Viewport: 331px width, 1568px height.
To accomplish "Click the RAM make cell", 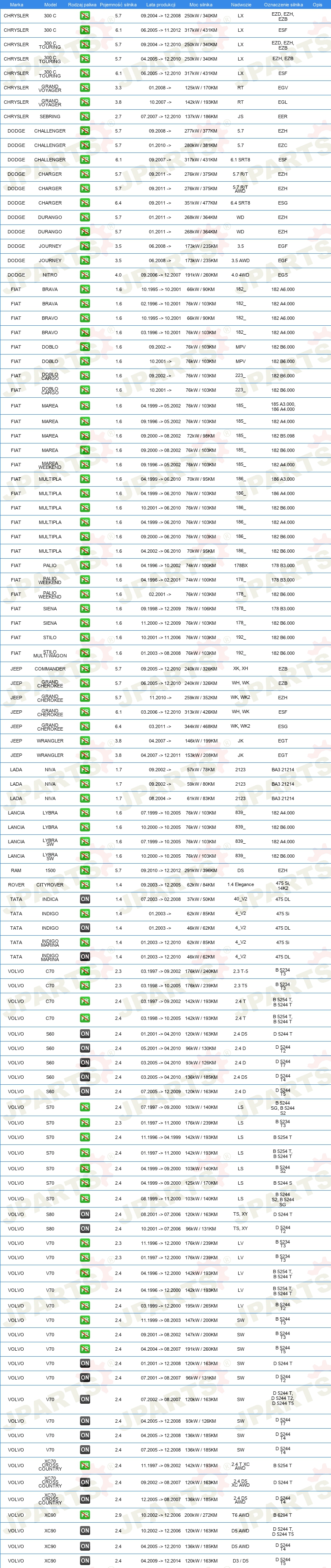I will tap(17, 870).
